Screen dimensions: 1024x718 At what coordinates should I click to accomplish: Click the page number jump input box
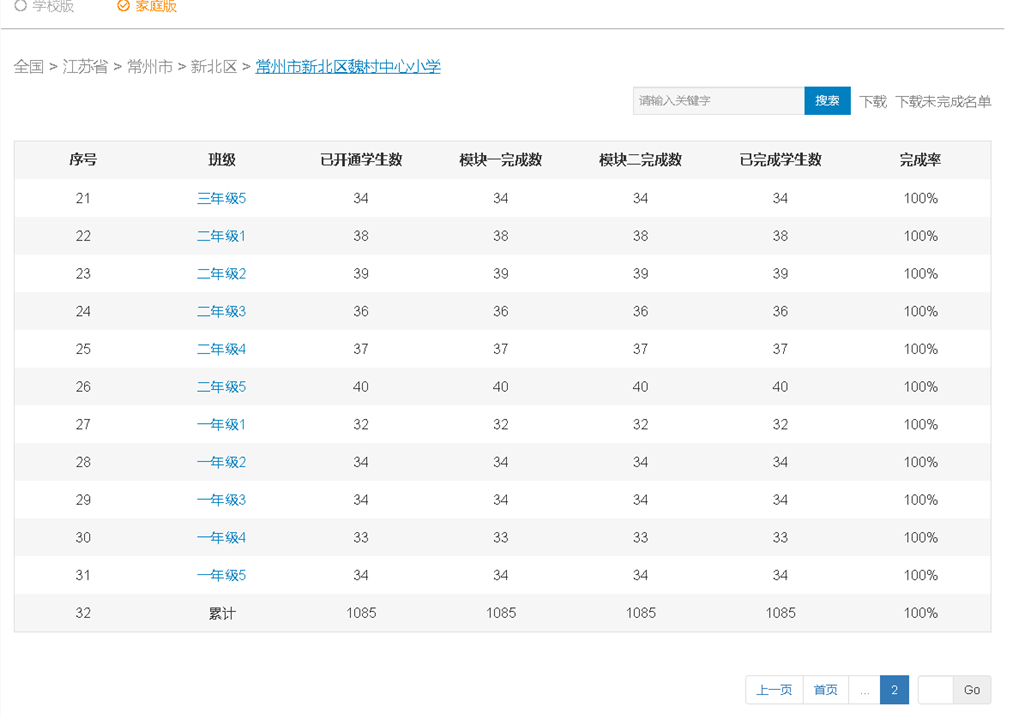935,690
